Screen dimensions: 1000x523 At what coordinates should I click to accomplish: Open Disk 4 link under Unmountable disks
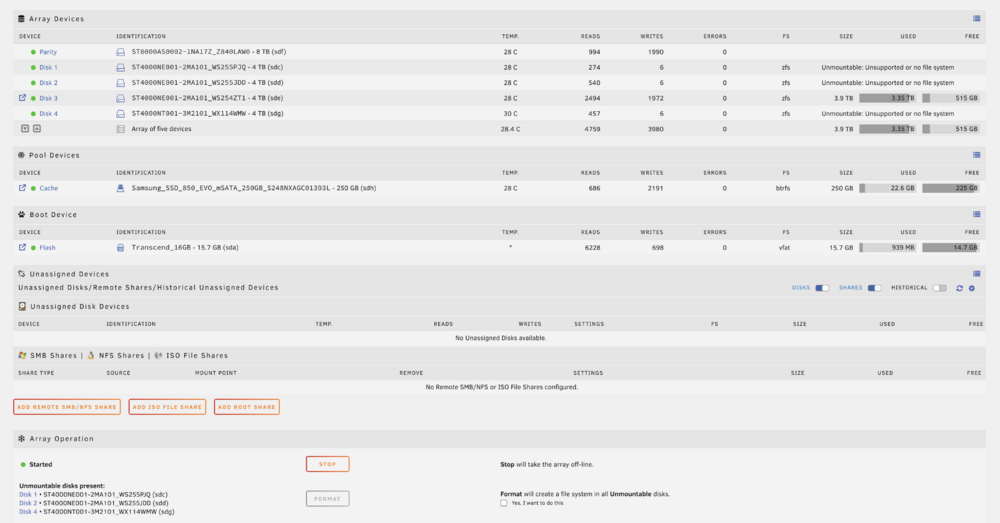(28, 512)
